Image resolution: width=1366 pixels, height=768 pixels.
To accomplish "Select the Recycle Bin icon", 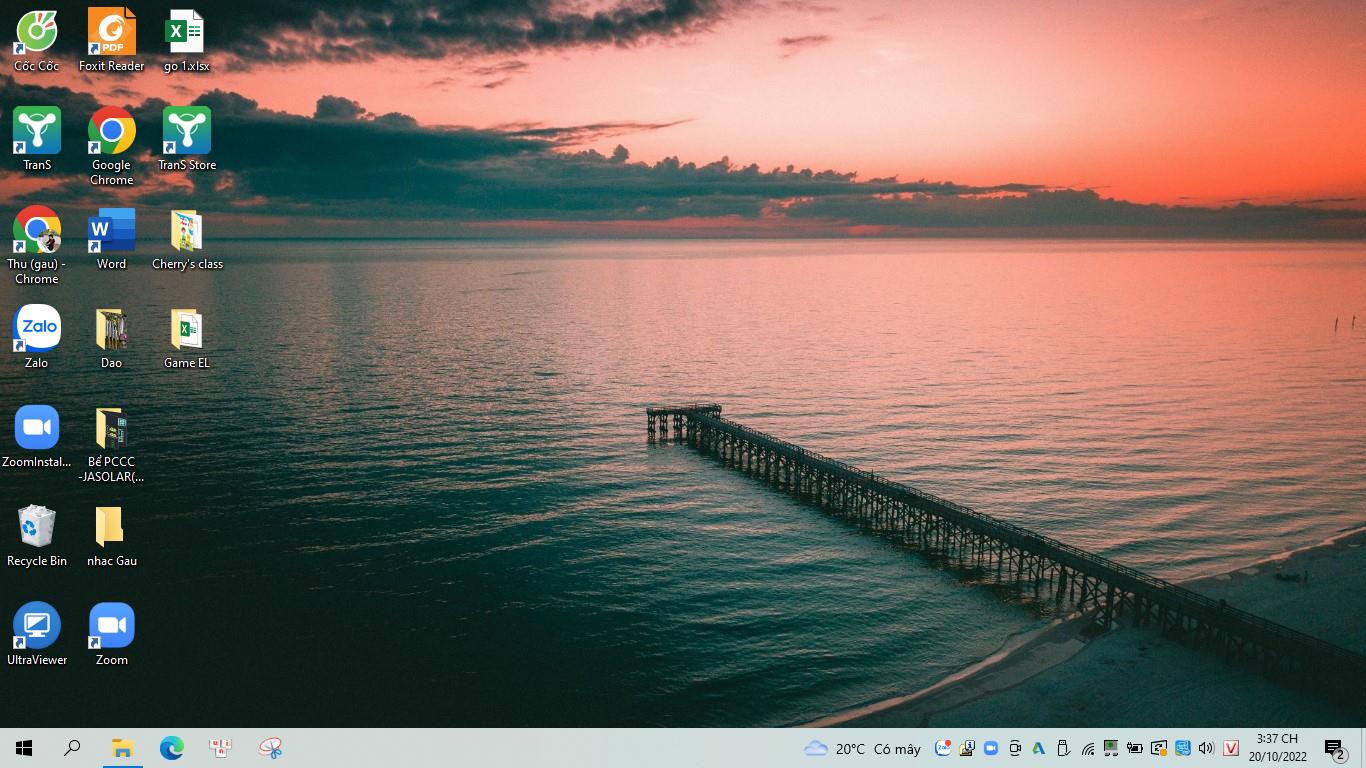I will (x=37, y=527).
